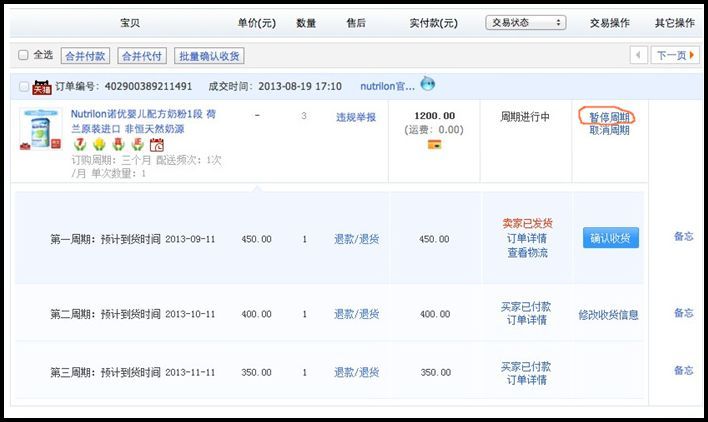708x422 pixels.
Task: Open 订单详情 for the third cycle
Action: pos(526,380)
